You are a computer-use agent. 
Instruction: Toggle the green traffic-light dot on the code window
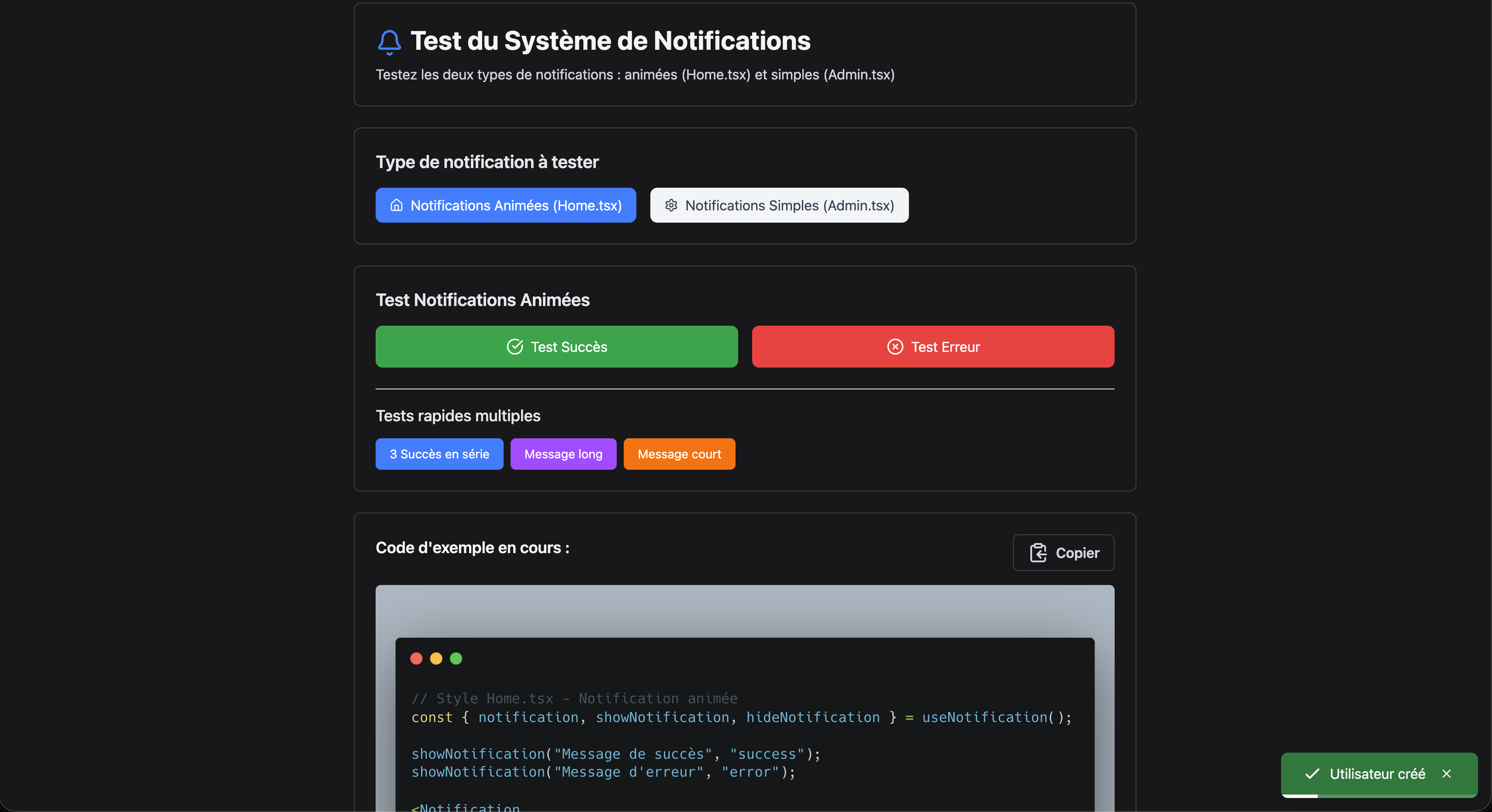[x=456, y=659]
